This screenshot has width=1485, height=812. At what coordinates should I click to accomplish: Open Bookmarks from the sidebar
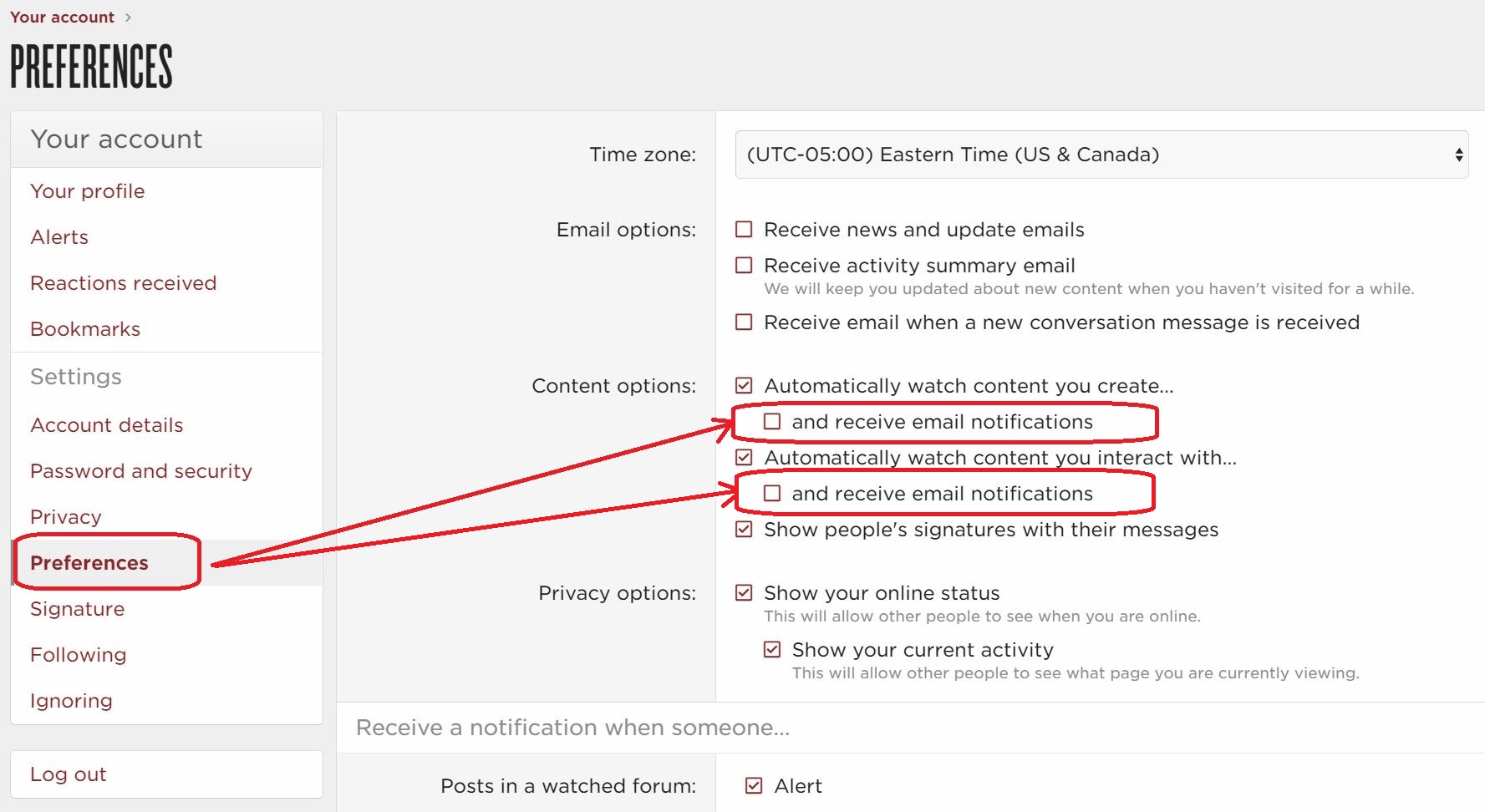tap(85, 329)
